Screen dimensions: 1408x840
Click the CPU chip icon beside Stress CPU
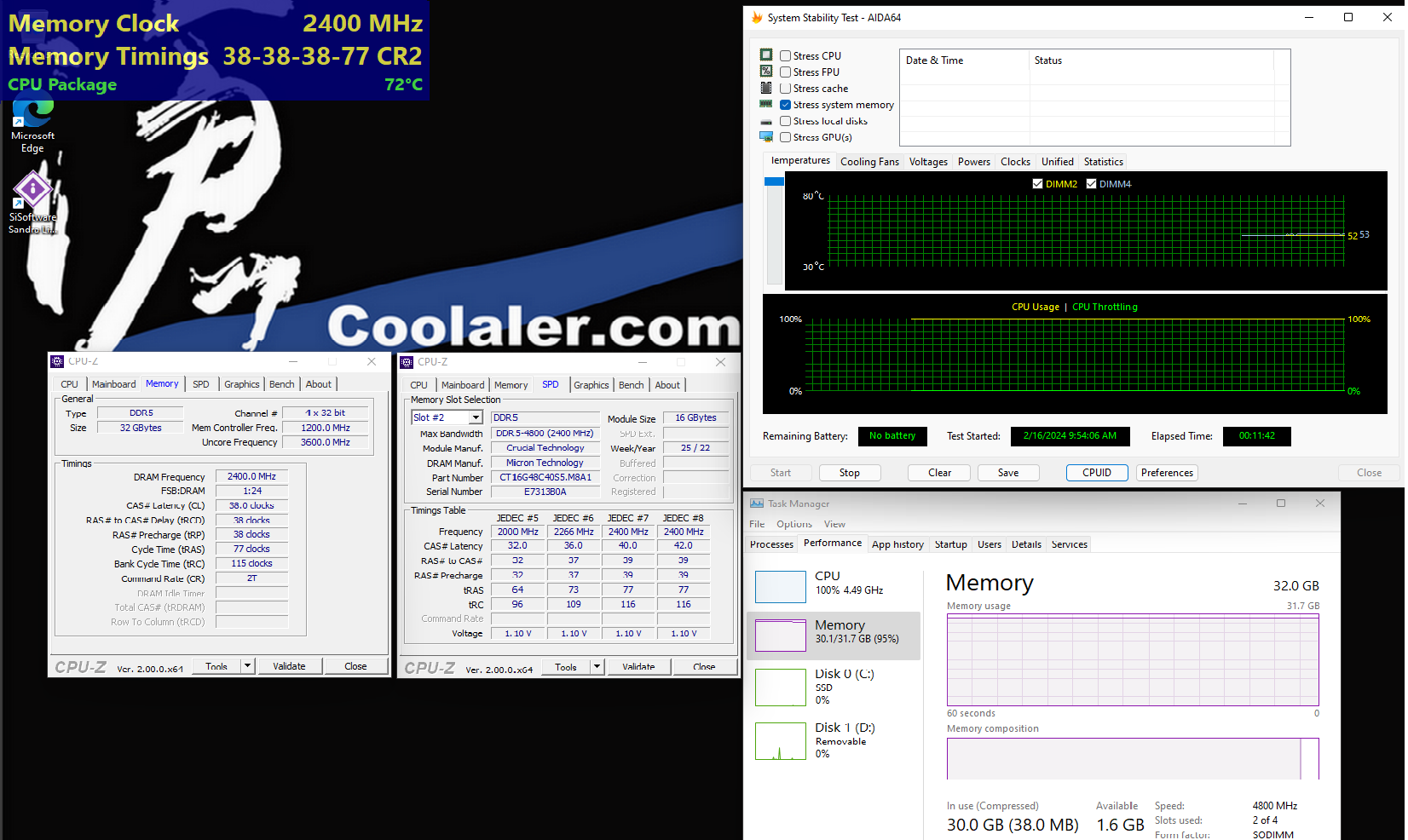(766, 55)
